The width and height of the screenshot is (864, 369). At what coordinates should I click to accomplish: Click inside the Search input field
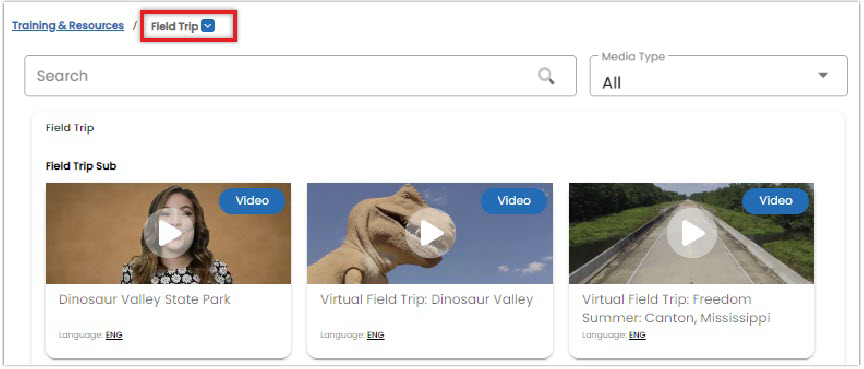300,75
